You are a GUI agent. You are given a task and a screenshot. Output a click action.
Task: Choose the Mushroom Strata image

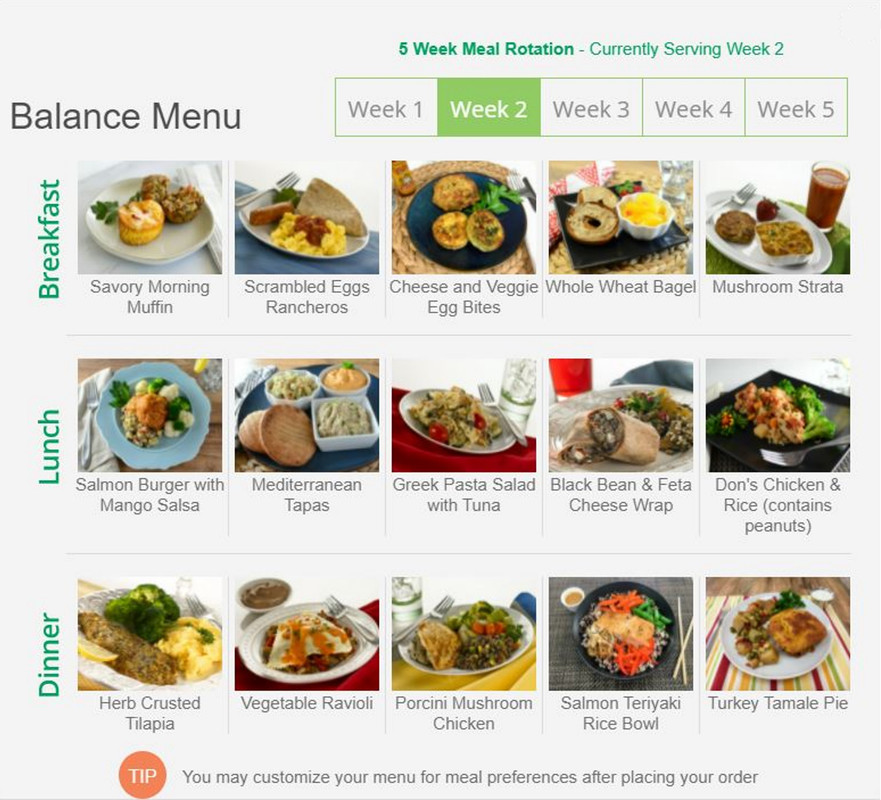point(778,217)
